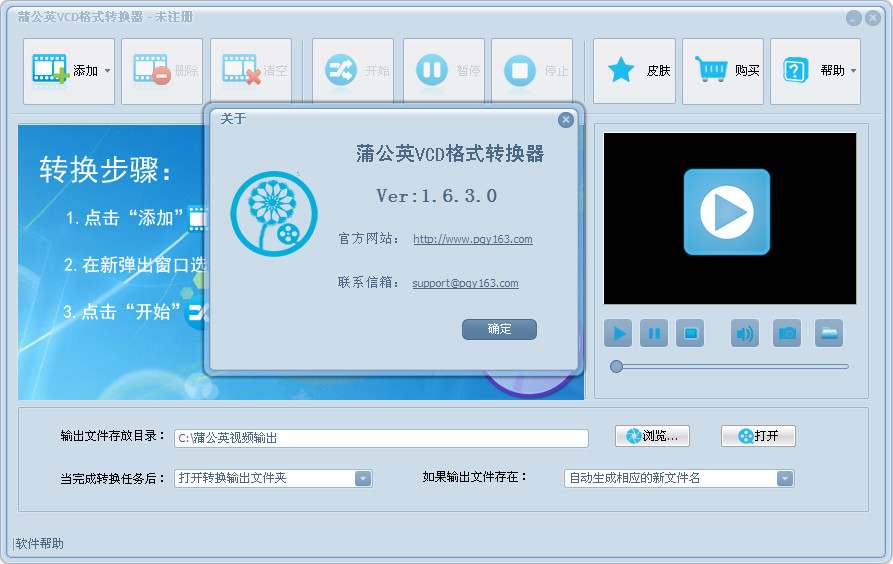Click the large play icon in preview
The height and width of the screenshot is (564, 893).
click(x=727, y=212)
